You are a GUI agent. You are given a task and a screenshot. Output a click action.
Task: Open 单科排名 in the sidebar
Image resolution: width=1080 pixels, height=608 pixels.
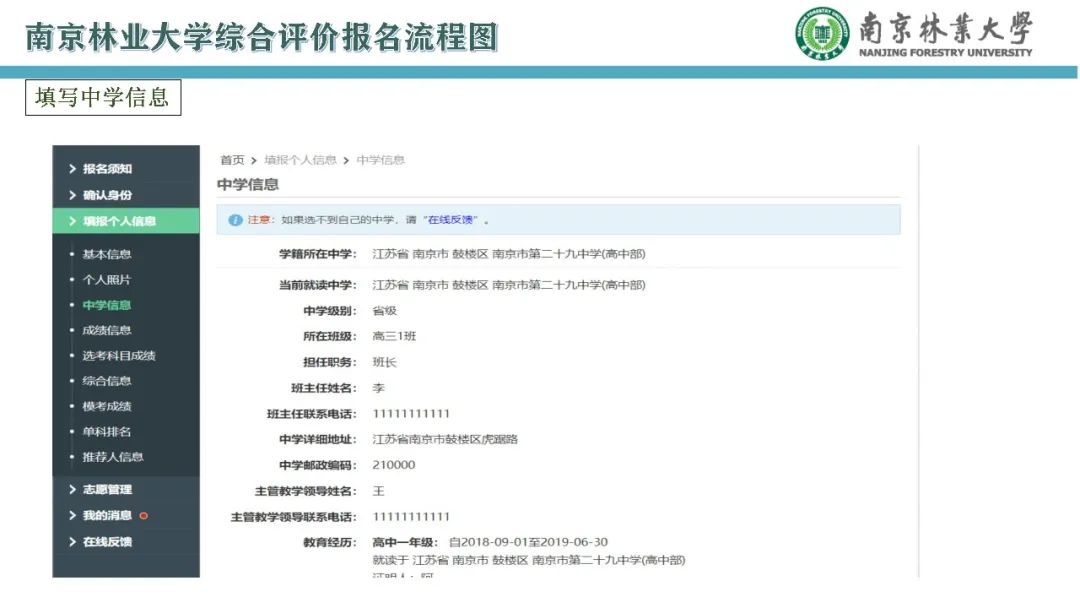click(107, 432)
